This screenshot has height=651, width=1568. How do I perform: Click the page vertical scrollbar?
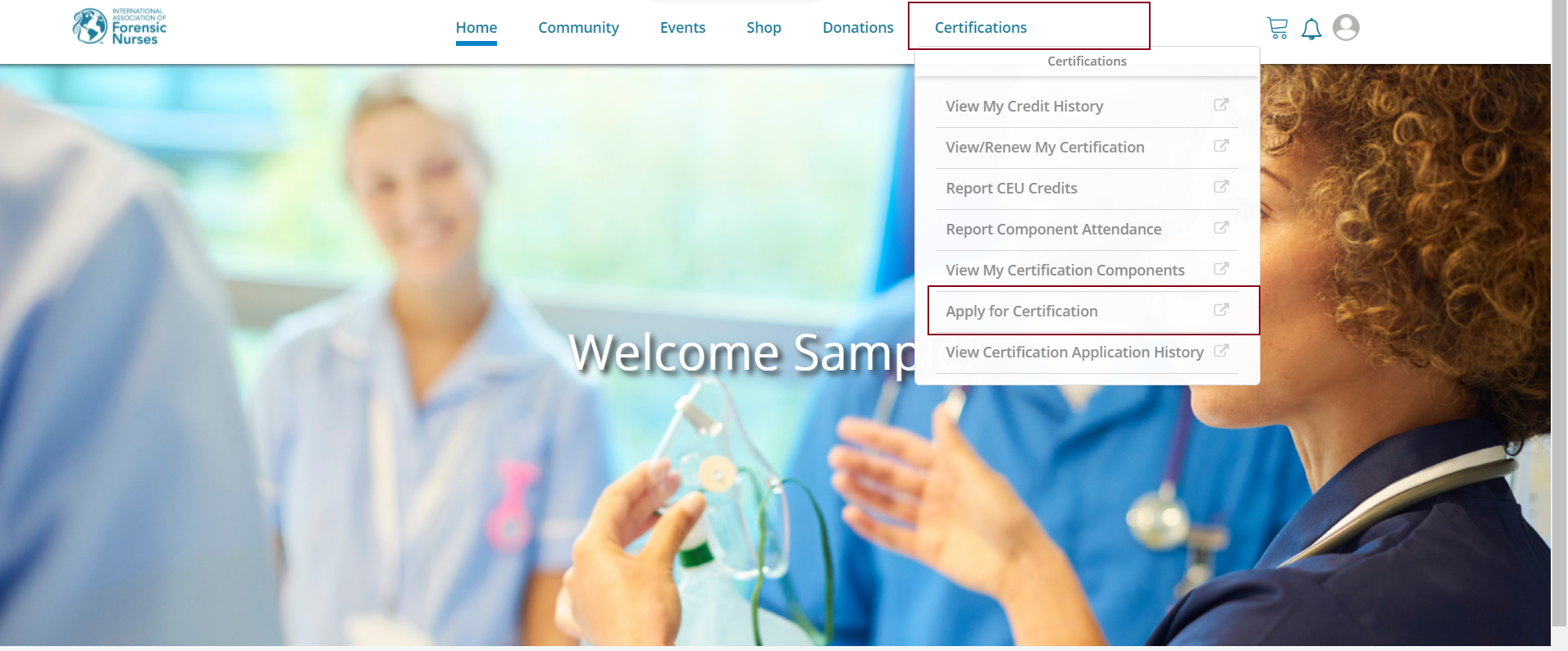[1559, 312]
